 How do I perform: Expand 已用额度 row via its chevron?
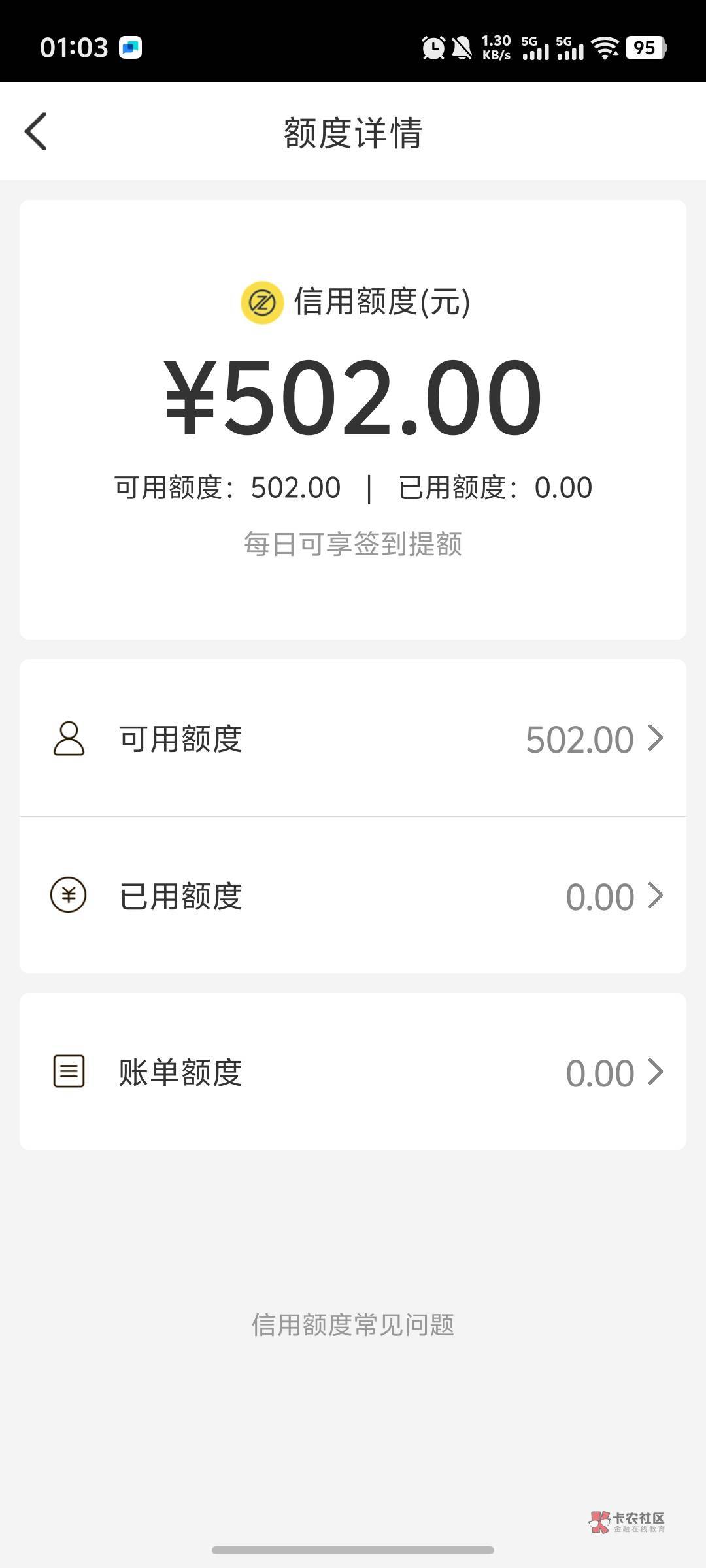click(x=656, y=895)
